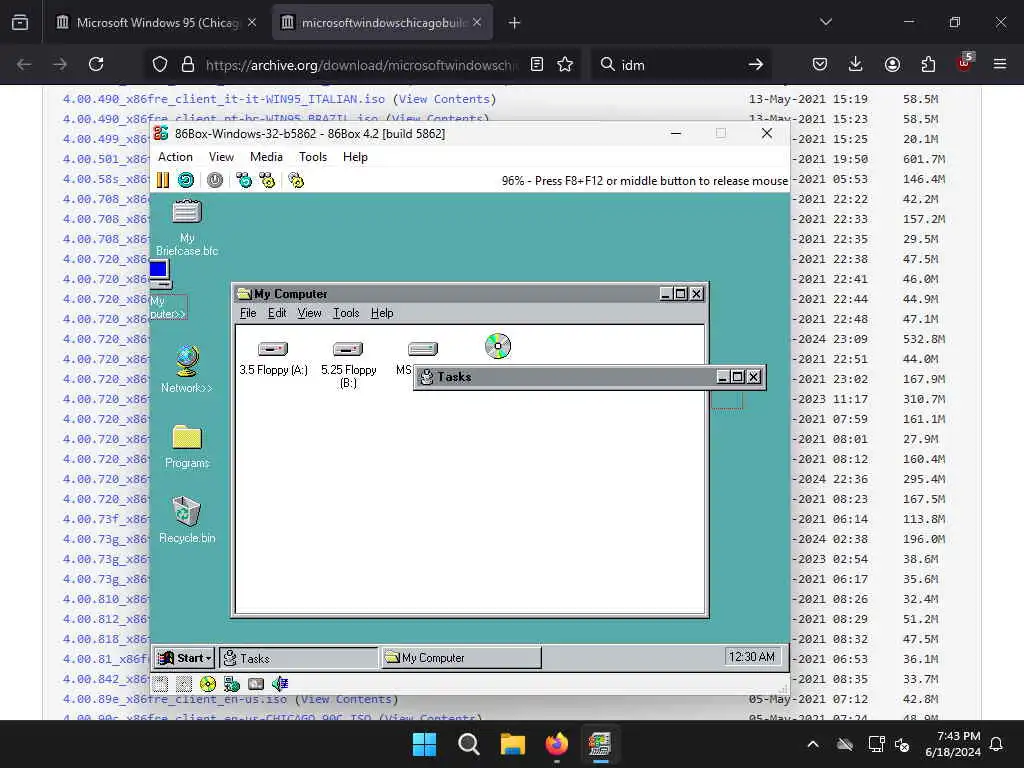
Task: Click the Save to Pocket icon
Action: [820, 64]
